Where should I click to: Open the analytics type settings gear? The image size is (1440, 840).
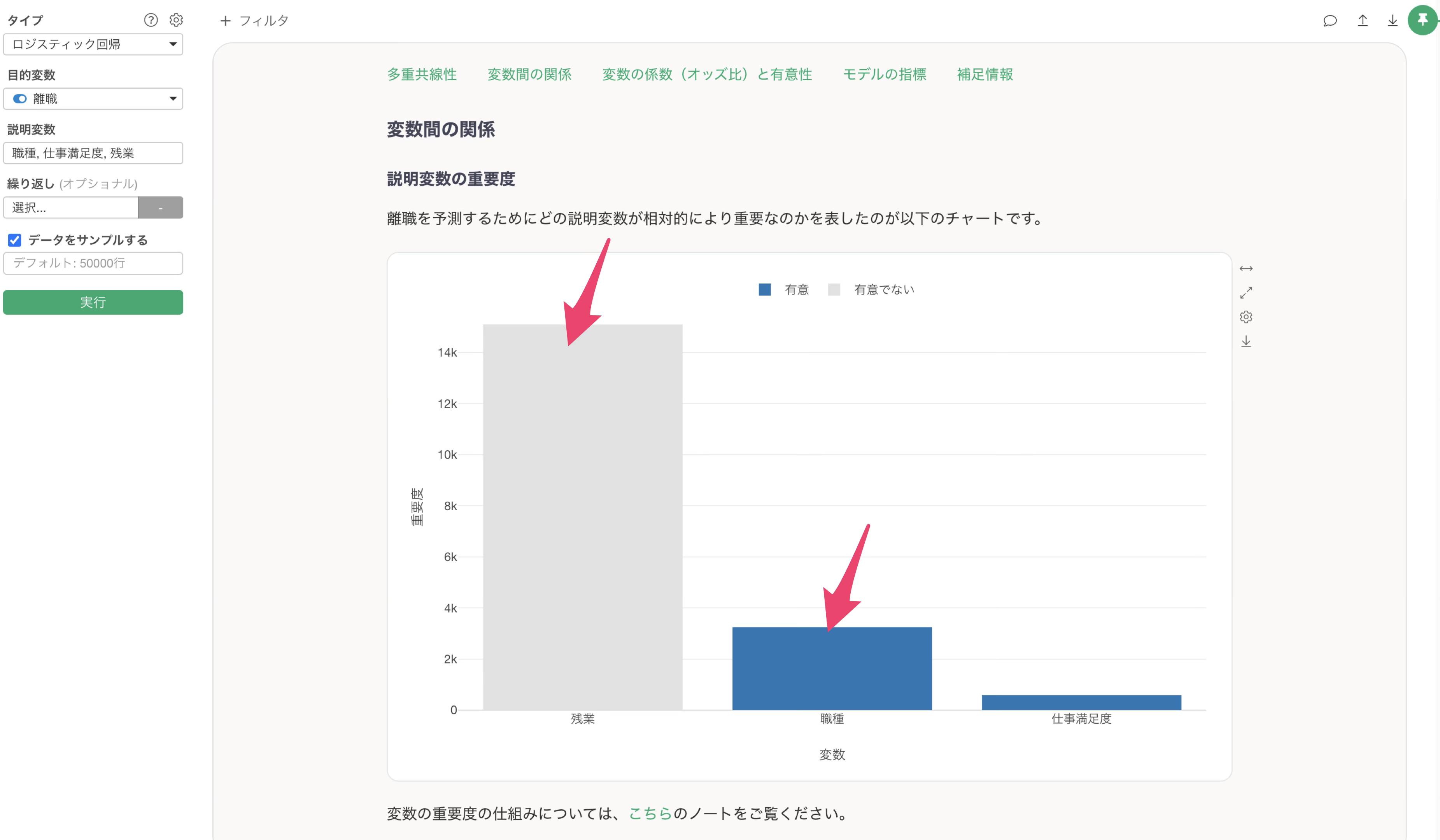point(176,20)
